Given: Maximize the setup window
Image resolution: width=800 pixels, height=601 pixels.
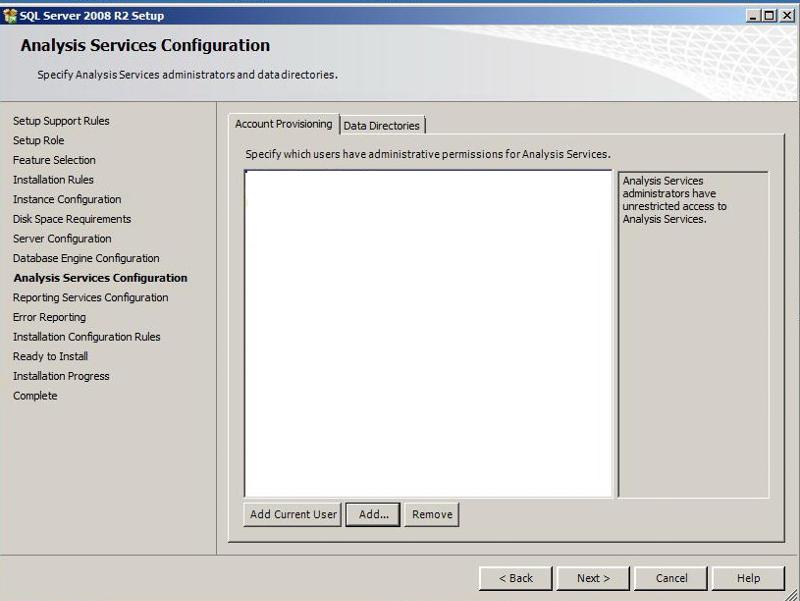Looking at the screenshot, I should tap(769, 16).
